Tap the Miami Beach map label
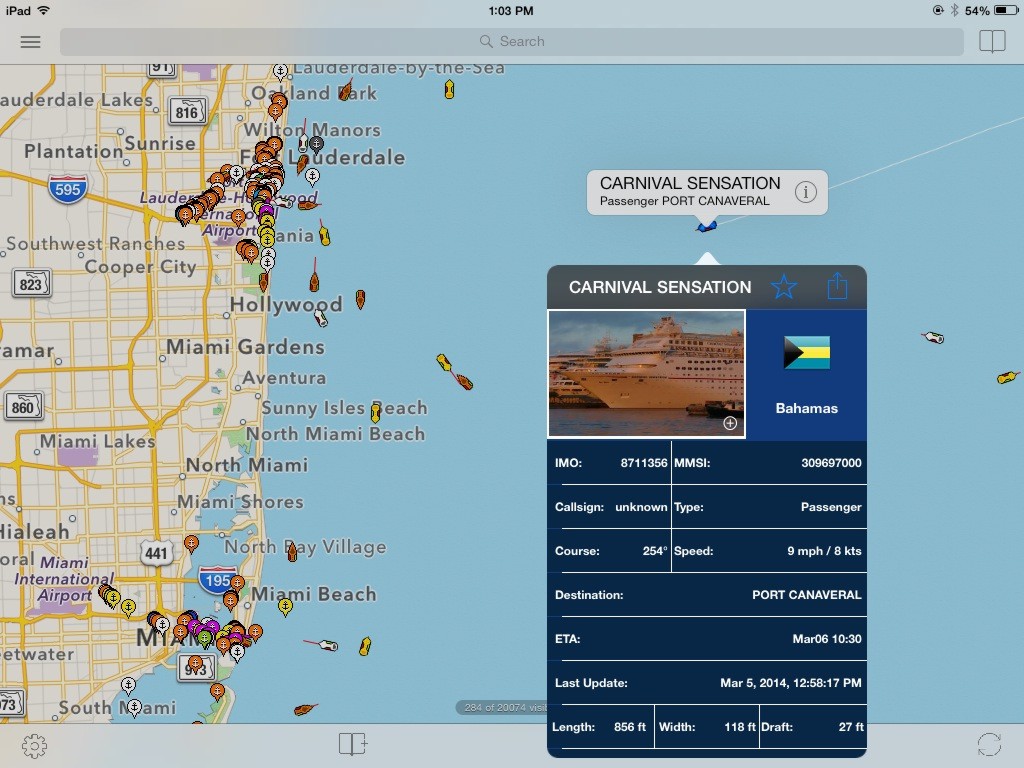The width and height of the screenshot is (1024, 768). [x=313, y=594]
